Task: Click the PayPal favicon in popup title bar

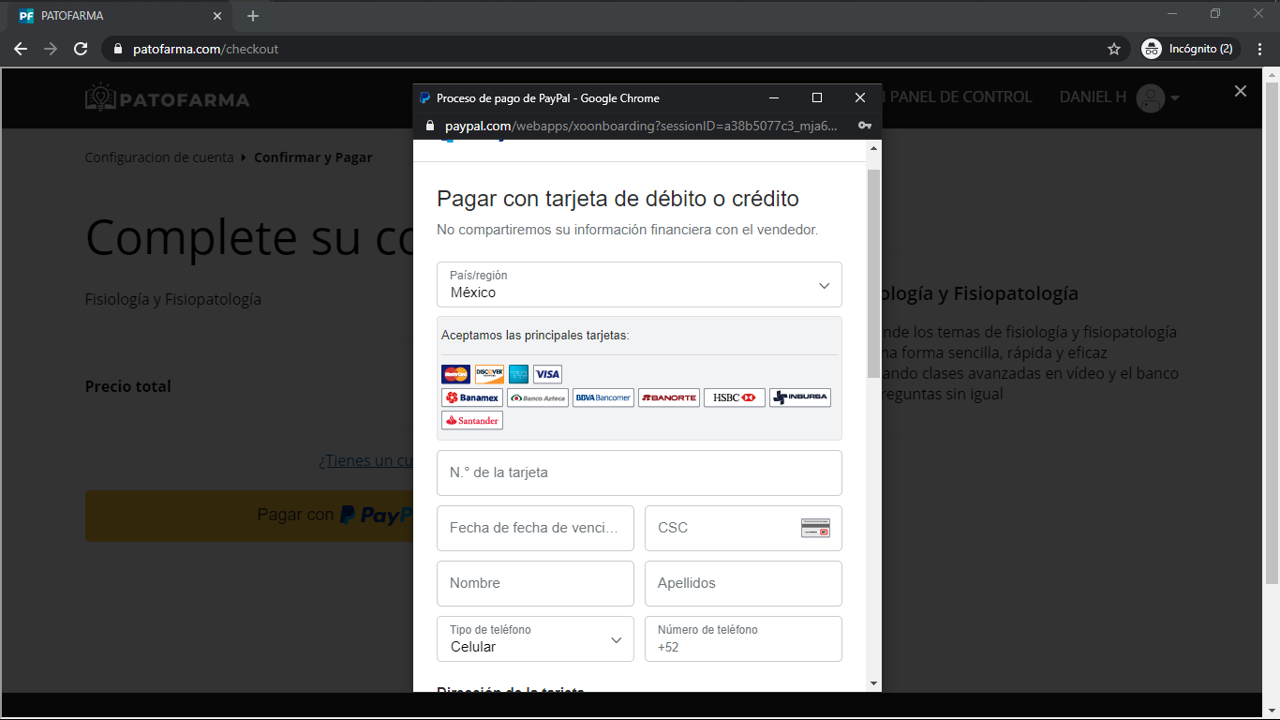Action: click(425, 98)
